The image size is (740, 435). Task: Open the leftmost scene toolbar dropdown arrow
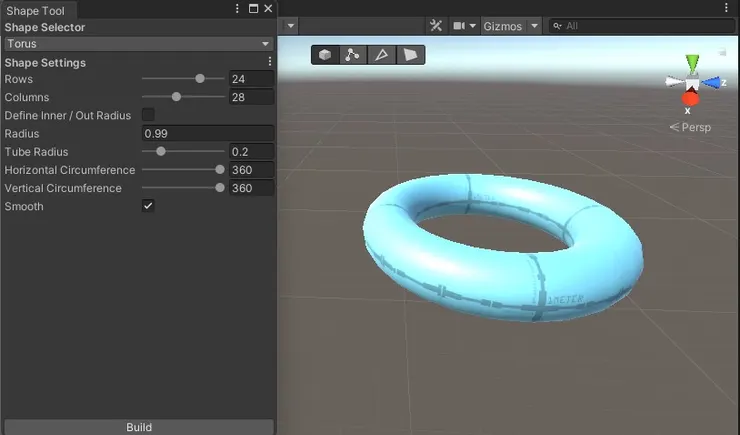(291, 26)
